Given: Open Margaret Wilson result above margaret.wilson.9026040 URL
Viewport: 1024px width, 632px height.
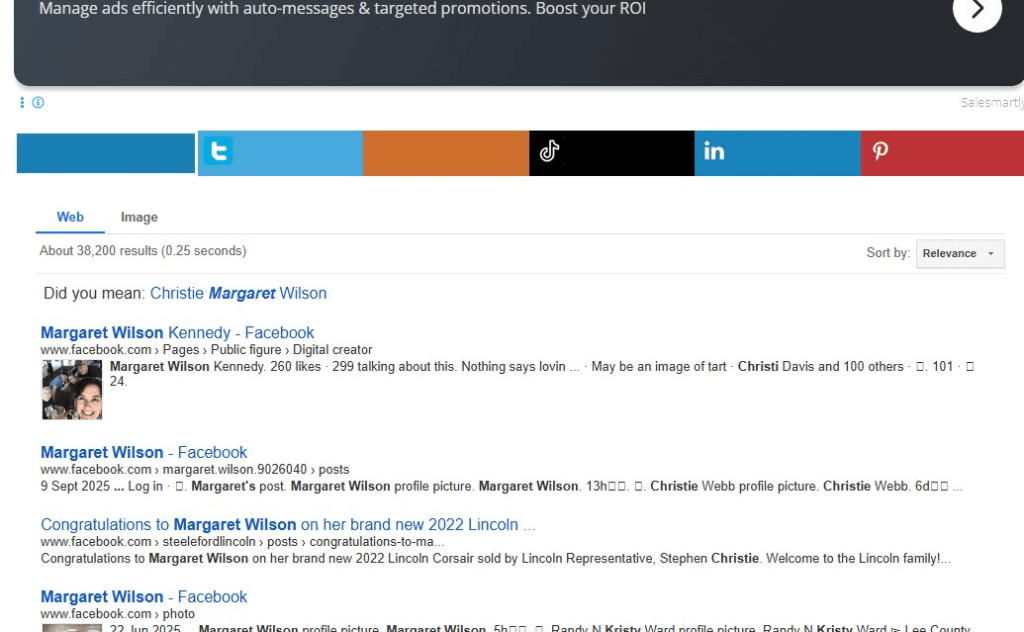Looking at the screenshot, I should tap(144, 452).
